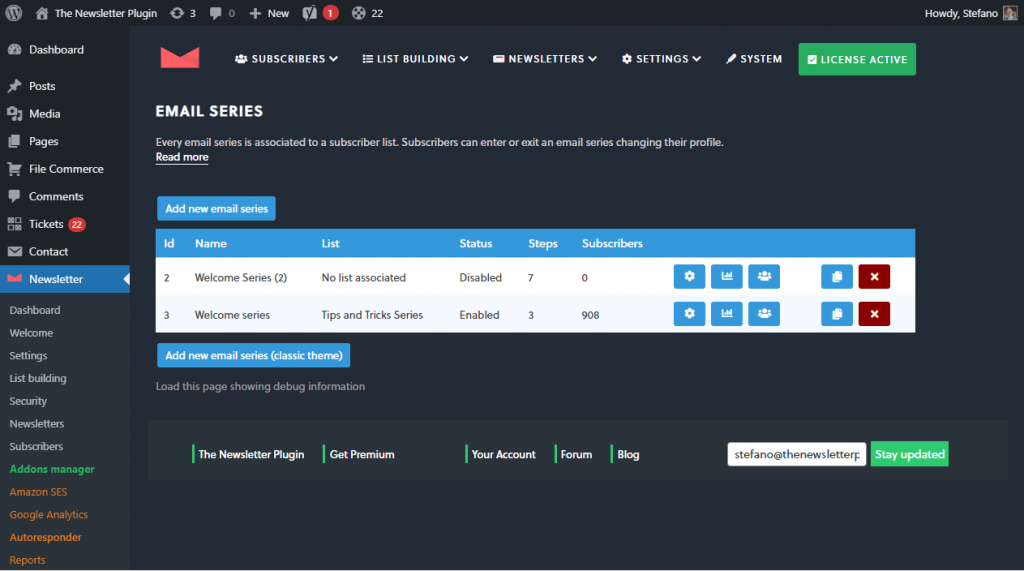Screen dimensions: 1024x571
Task: Expand the Newsletters dropdown menu
Action: [545, 59]
